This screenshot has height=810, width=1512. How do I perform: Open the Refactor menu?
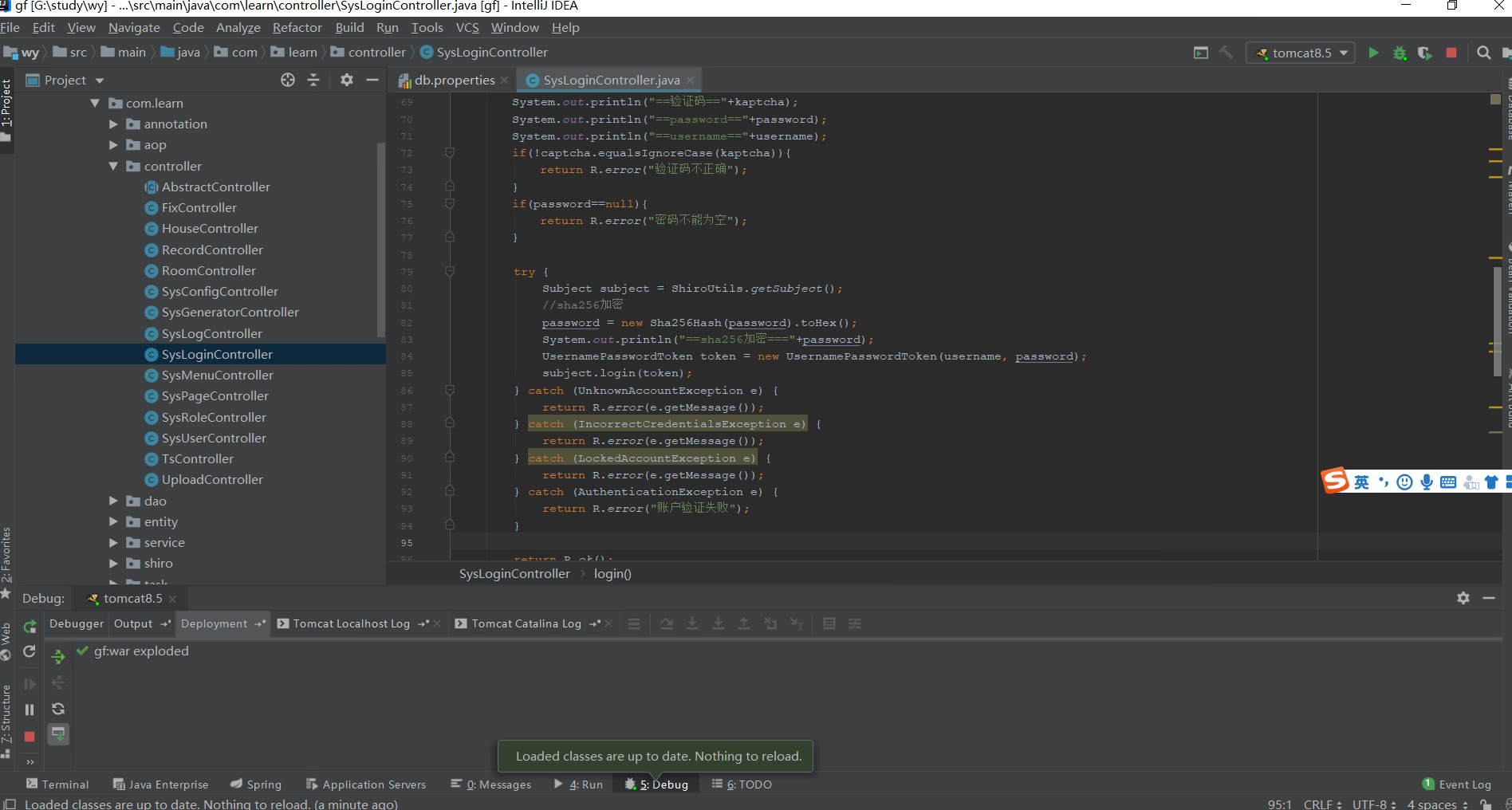(297, 28)
